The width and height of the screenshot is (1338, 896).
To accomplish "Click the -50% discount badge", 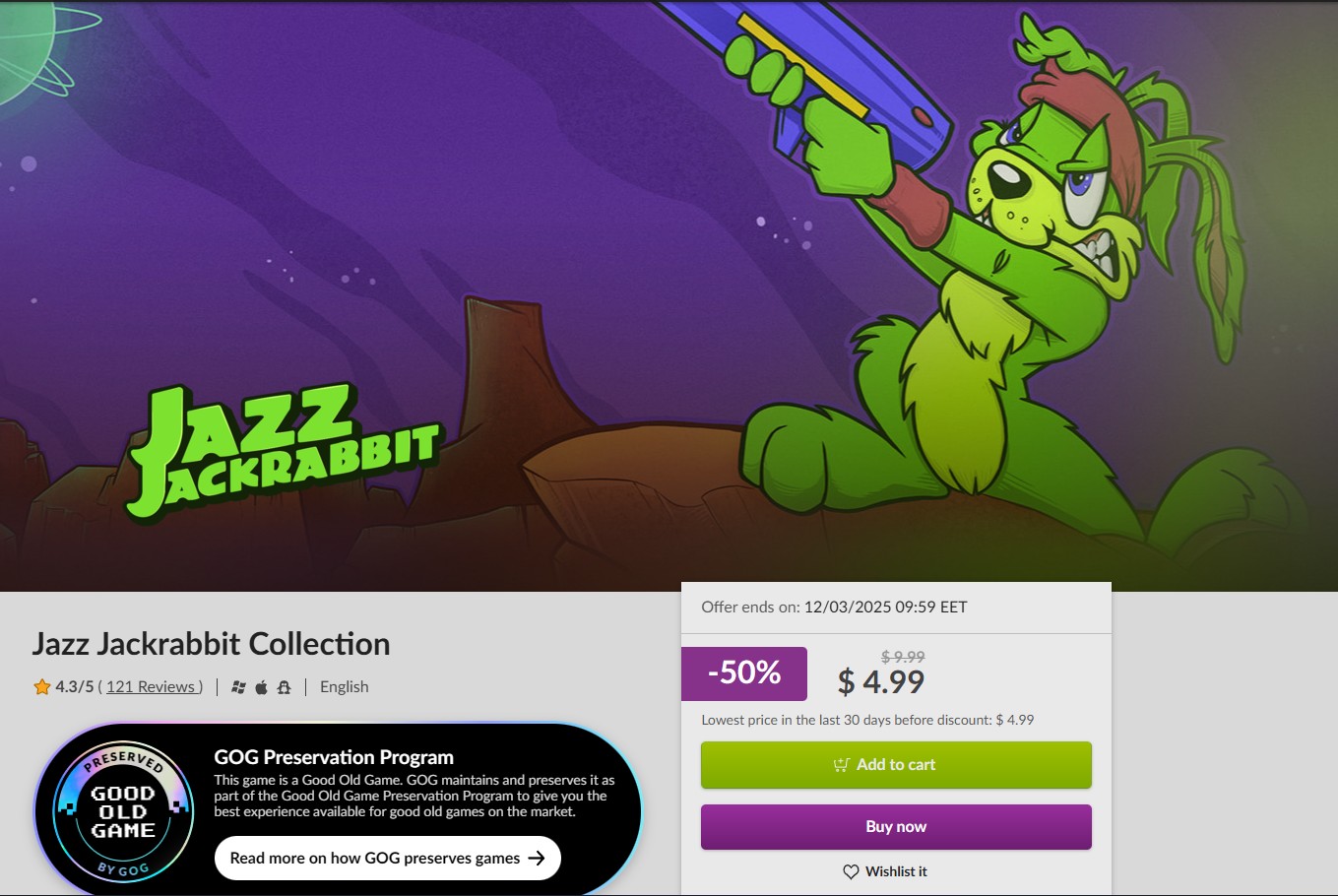I will click(x=744, y=673).
